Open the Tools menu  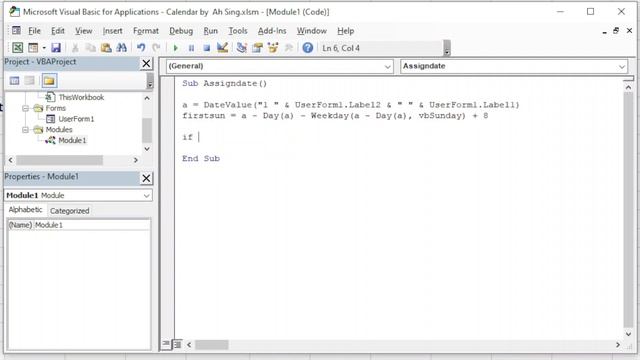pyautogui.click(x=238, y=31)
